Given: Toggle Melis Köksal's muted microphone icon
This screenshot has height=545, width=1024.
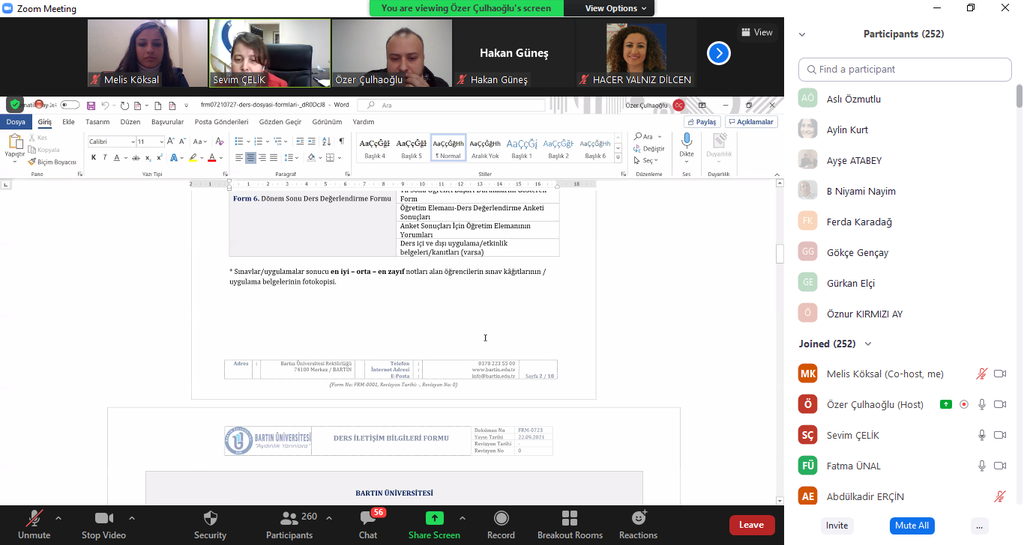Looking at the screenshot, I should 982,374.
